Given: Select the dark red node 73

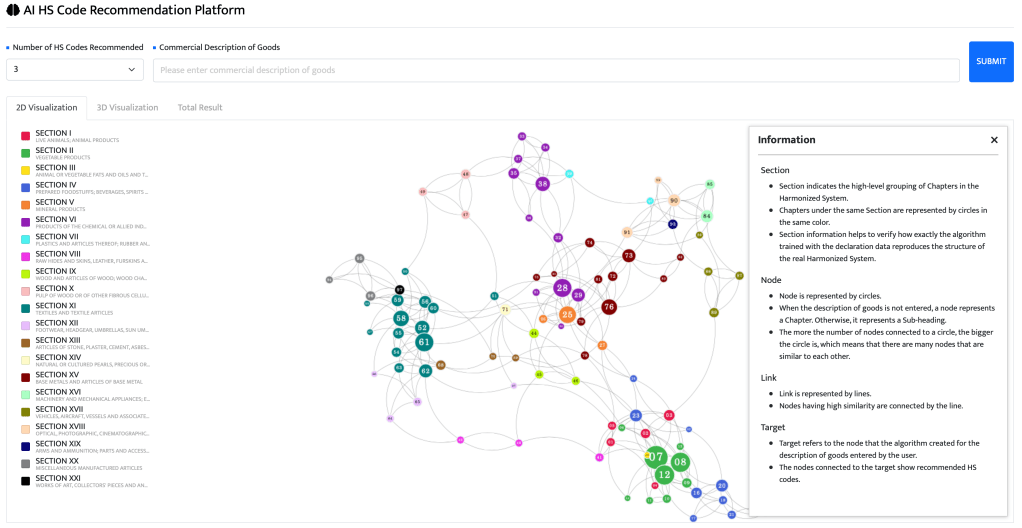Looking at the screenshot, I should [x=628, y=256].
